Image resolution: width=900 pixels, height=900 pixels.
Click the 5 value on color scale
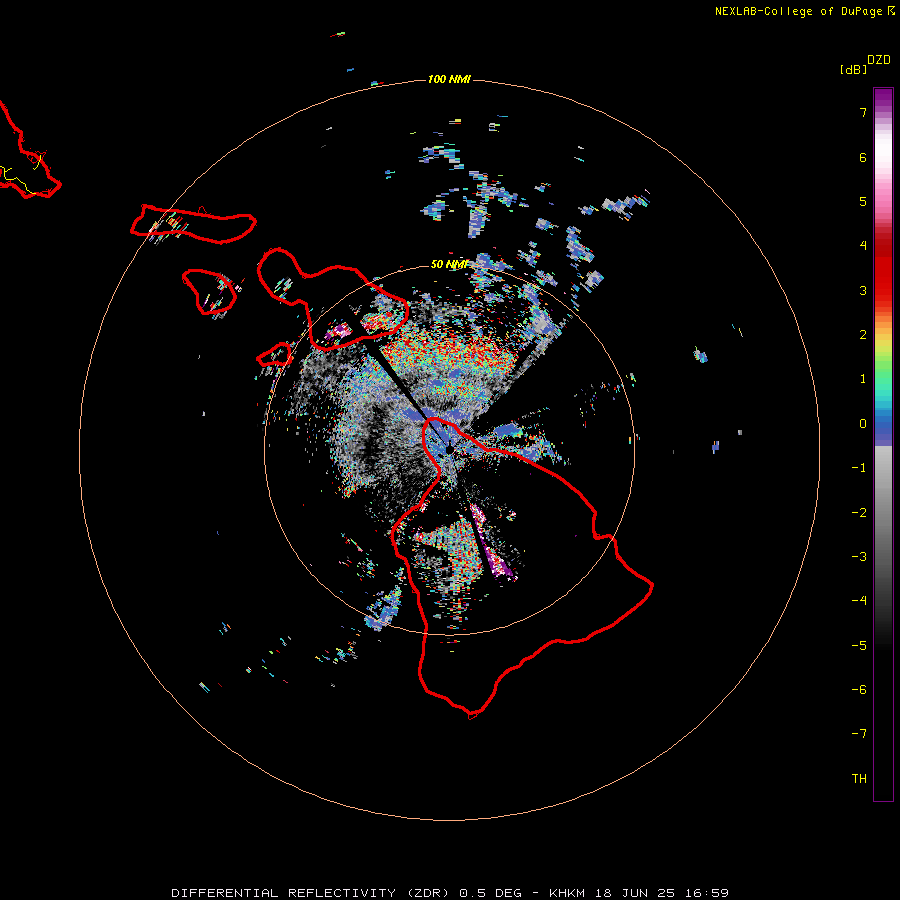(863, 201)
